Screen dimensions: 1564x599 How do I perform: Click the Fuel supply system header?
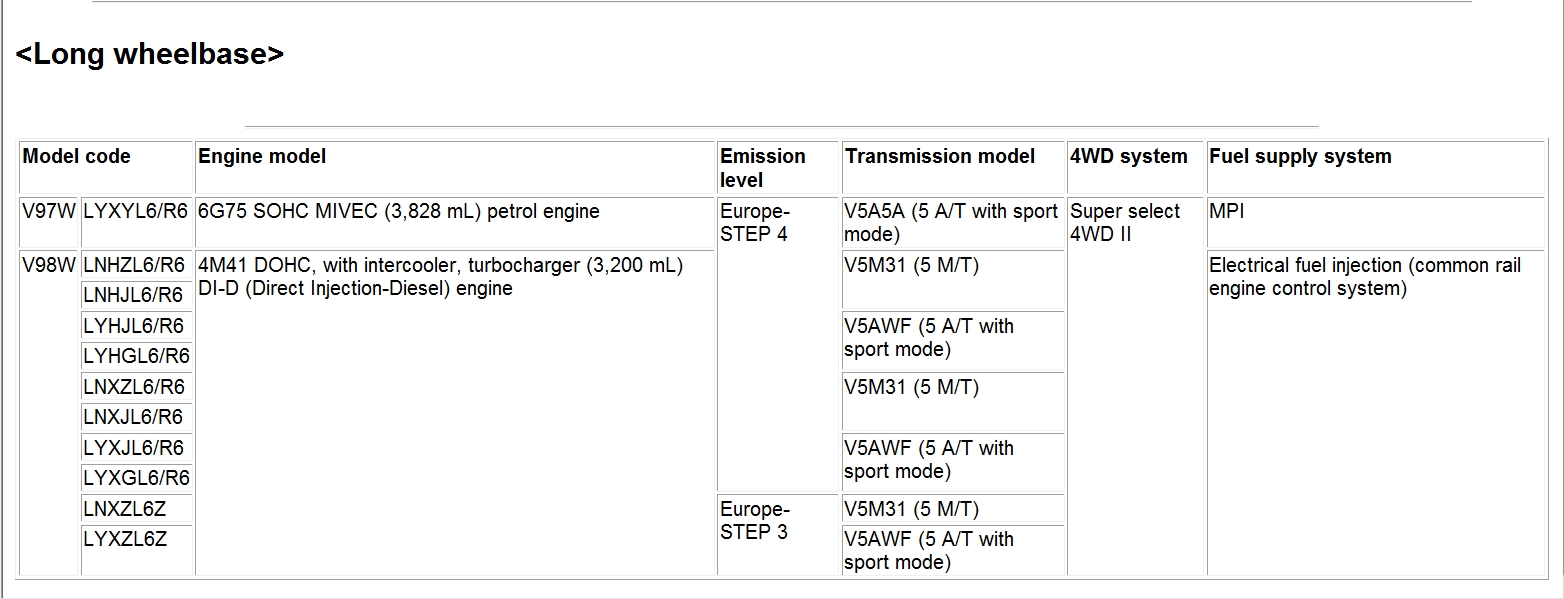1300,157
